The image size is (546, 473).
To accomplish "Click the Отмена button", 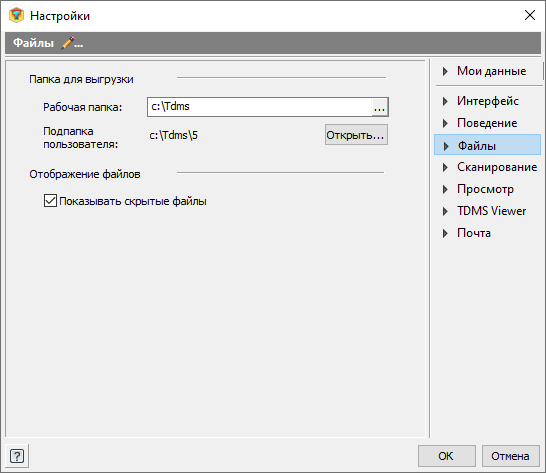I will (x=510, y=456).
